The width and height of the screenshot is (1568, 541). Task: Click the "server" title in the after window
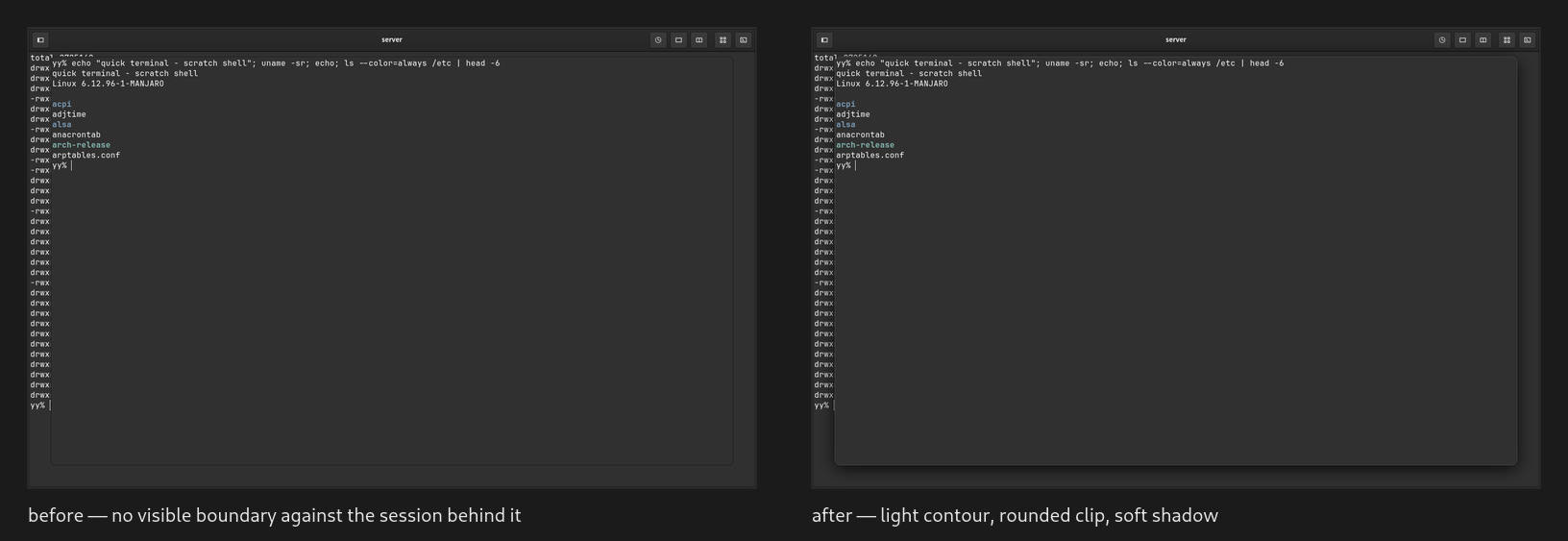click(1176, 40)
